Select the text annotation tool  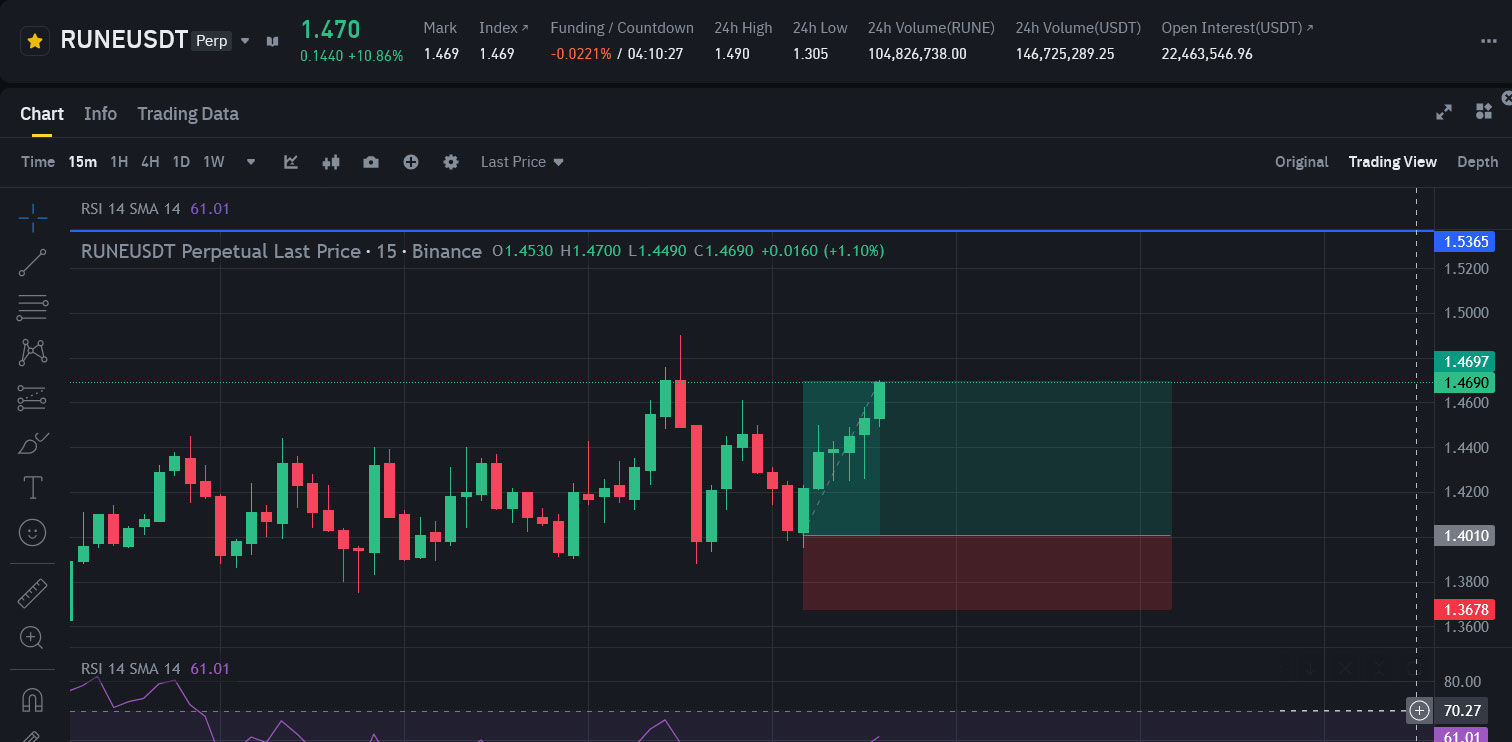[32, 487]
